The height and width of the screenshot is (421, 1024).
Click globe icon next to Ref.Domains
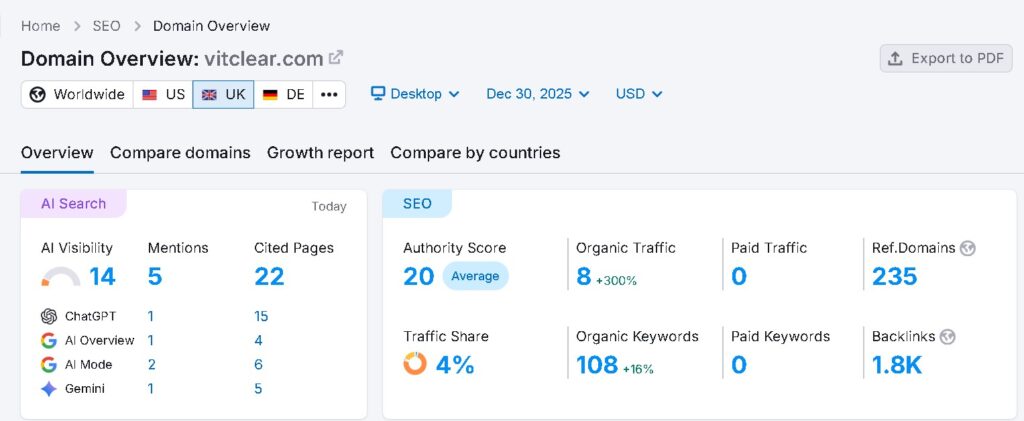[968, 248]
